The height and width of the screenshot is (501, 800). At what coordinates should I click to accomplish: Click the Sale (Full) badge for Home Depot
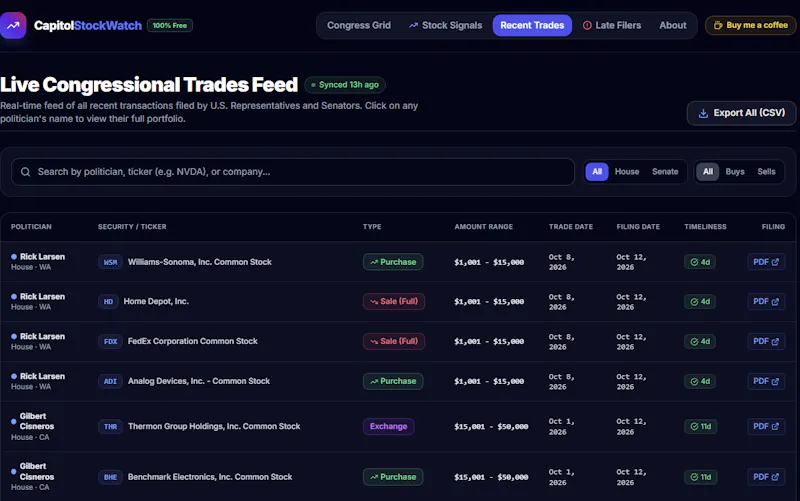click(394, 302)
